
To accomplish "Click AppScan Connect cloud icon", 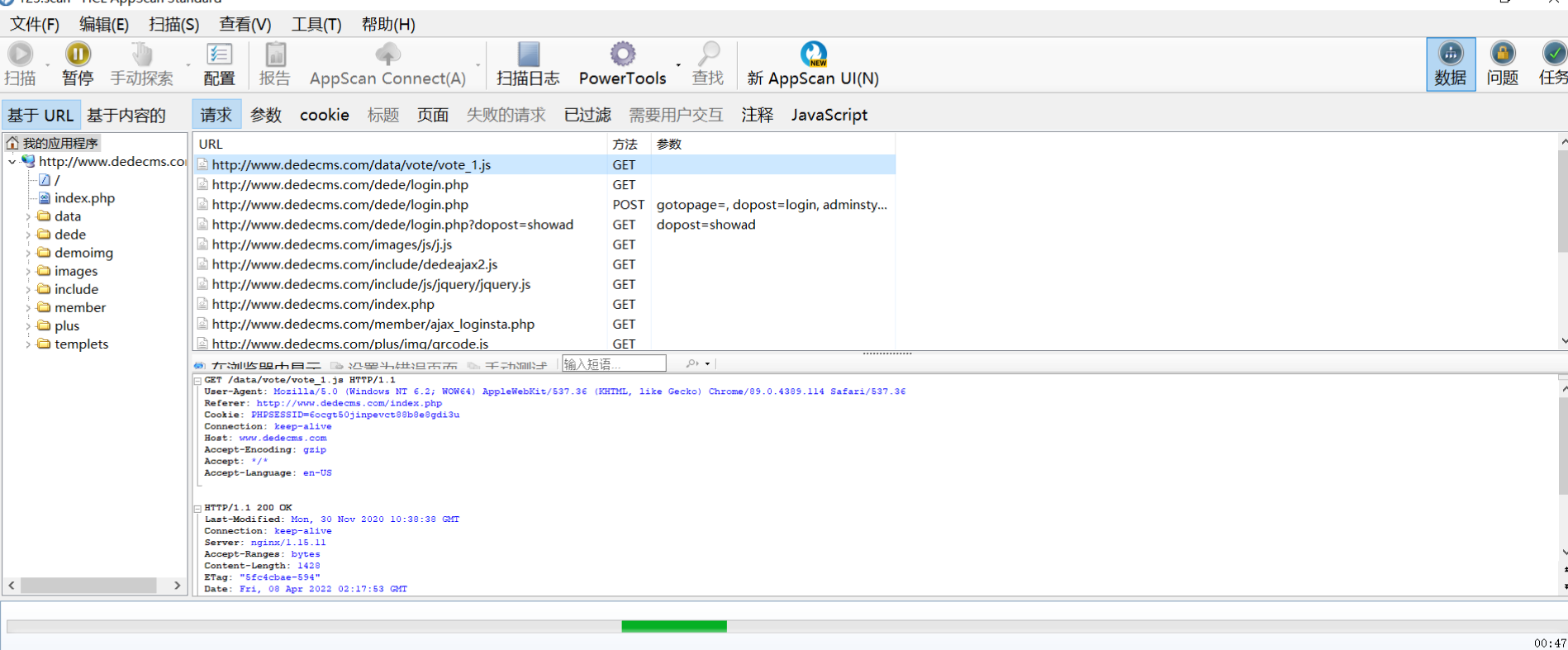I will pos(387,55).
